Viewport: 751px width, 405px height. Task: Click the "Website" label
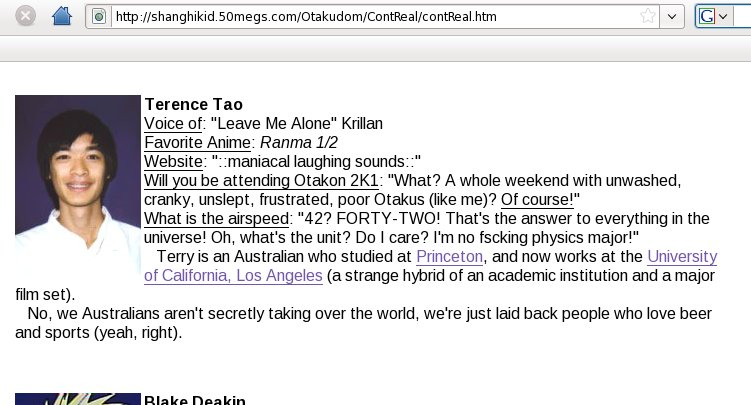click(173, 162)
